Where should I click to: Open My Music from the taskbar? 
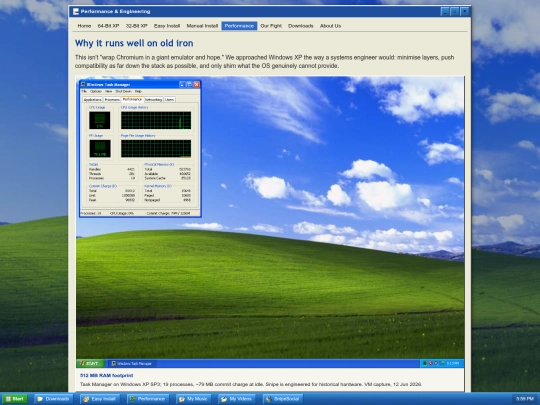tap(194, 399)
